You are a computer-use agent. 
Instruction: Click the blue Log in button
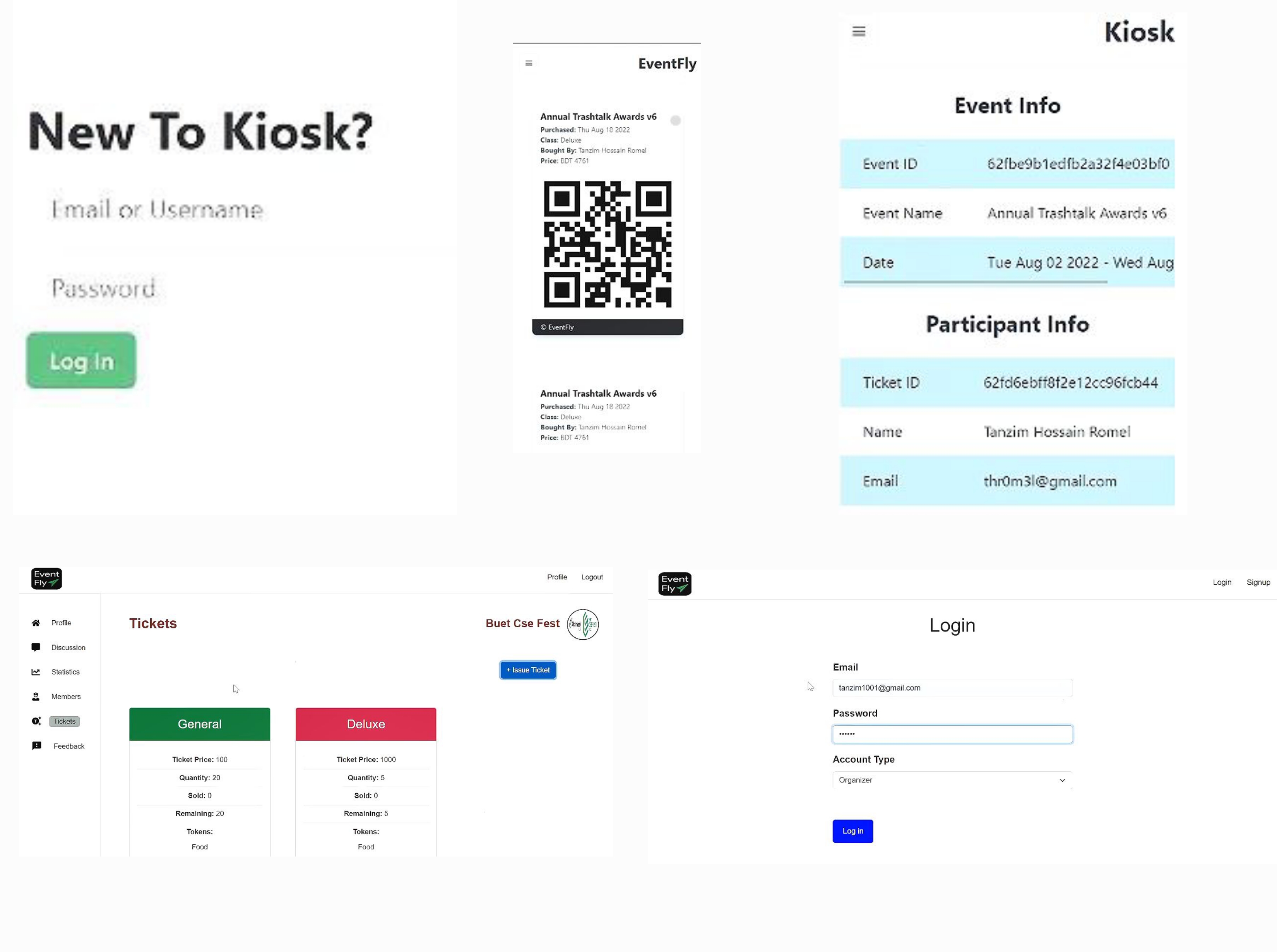point(853,831)
